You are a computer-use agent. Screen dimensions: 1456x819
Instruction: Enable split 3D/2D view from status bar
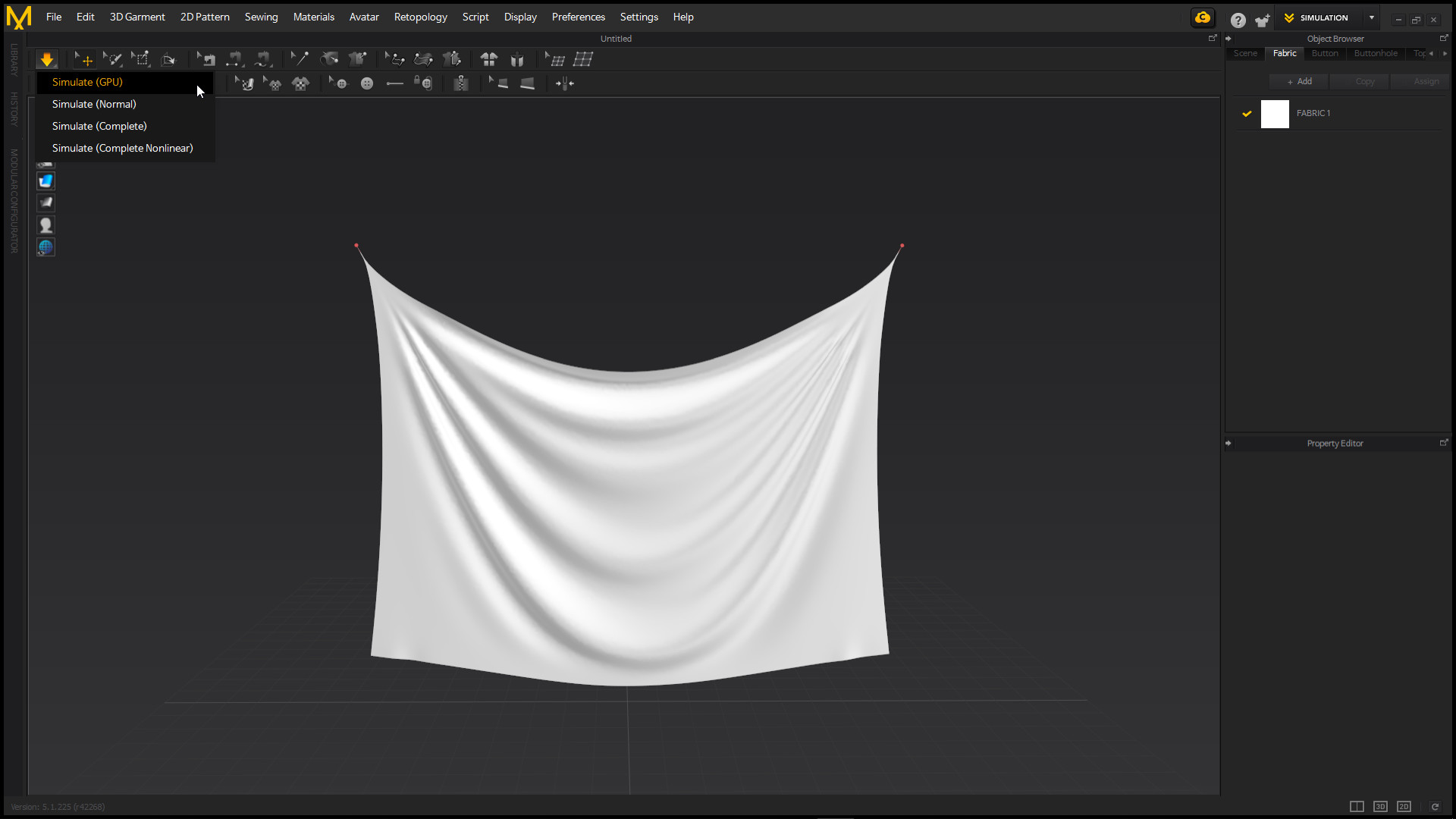(x=1357, y=806)
